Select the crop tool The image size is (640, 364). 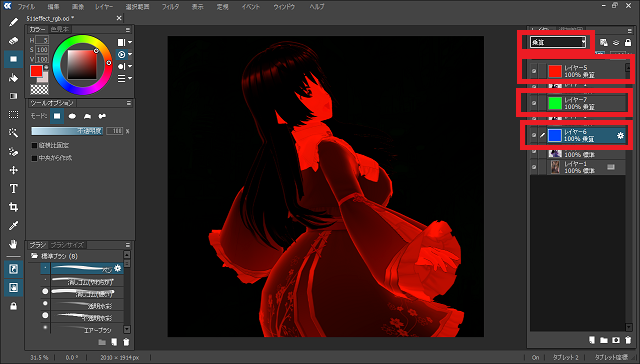coord(13,207)
